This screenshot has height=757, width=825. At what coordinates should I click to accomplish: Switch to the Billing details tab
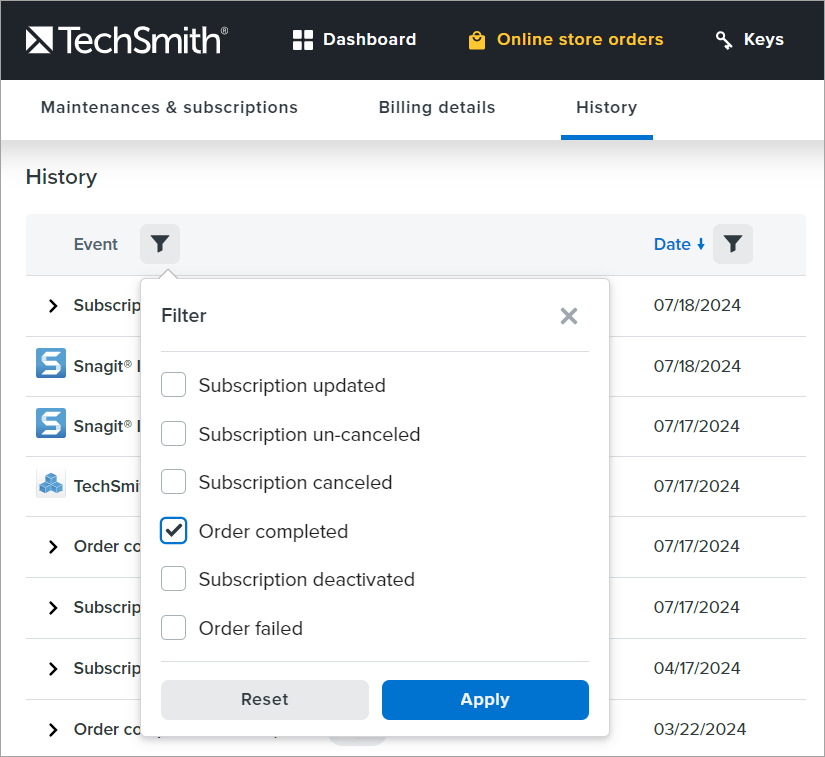point(437,108)
